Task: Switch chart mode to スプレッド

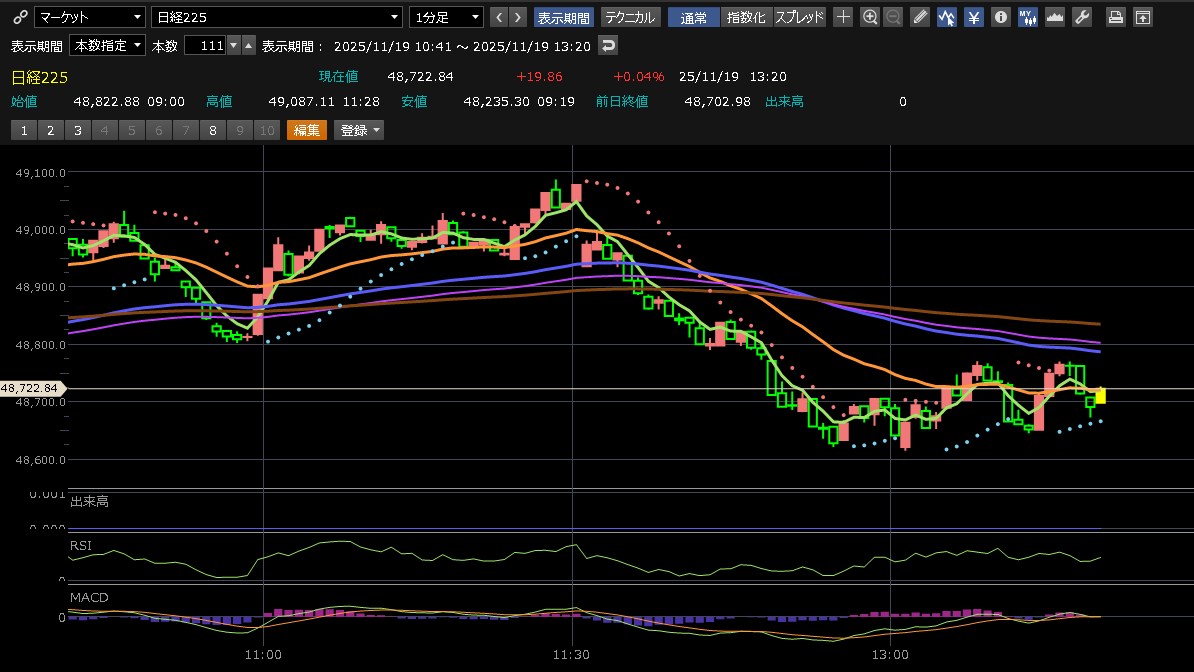Action: [x=800, y=17]
